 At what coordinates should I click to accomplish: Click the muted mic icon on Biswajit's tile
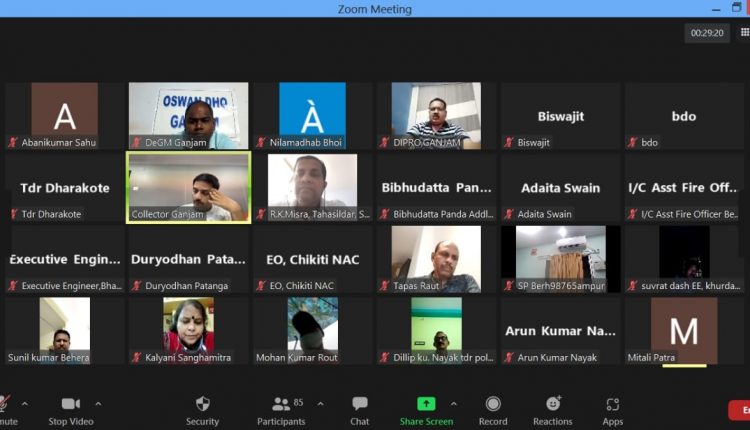(508, 143)
